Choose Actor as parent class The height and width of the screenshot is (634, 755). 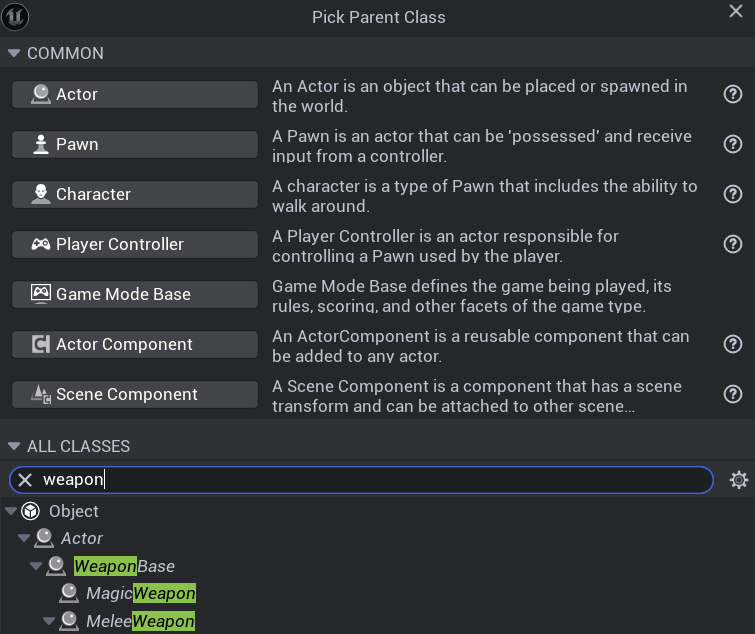click(135, 94)
